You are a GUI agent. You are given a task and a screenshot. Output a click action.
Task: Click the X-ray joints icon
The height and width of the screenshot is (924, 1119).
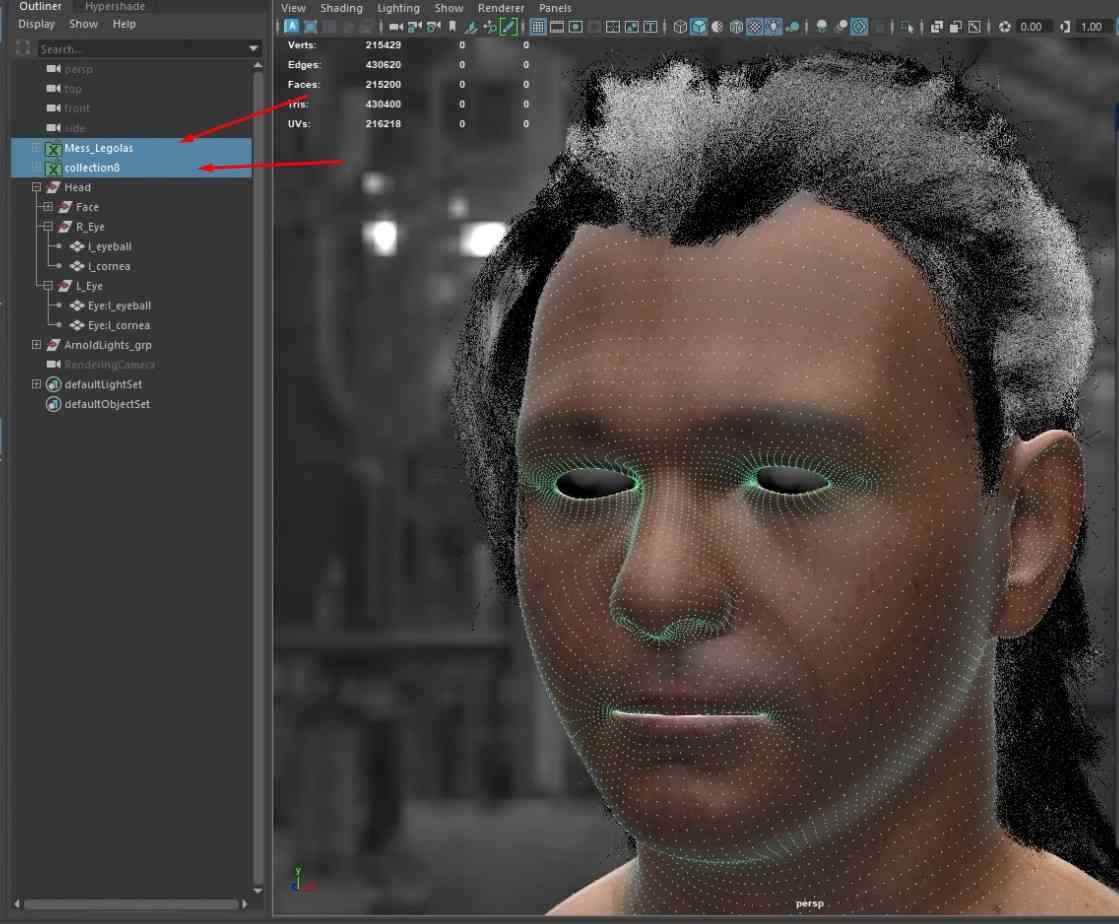tap(974, 26)
